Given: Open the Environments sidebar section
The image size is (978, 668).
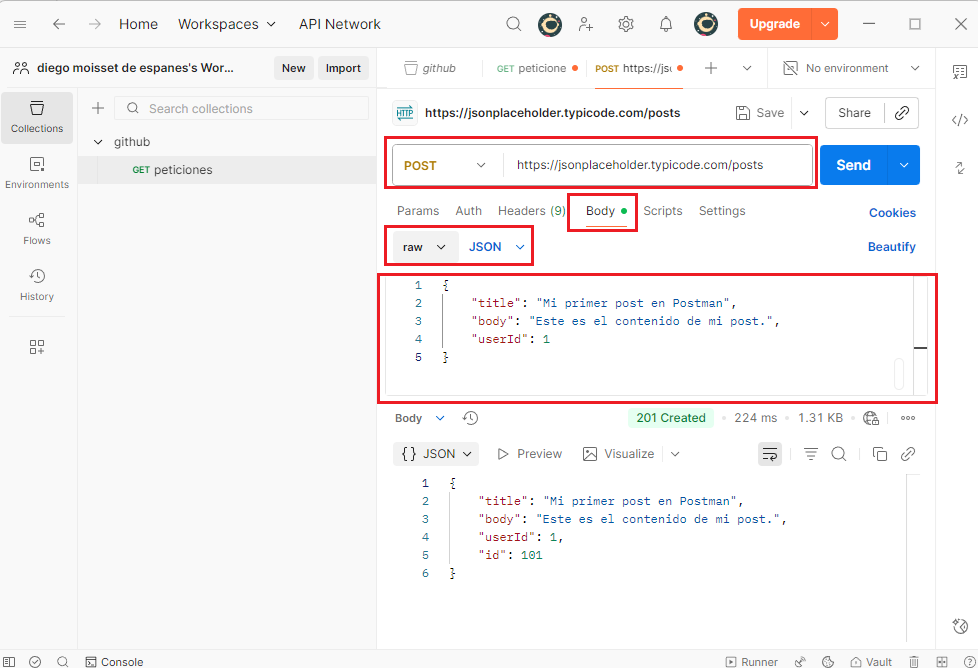Looking at the screenshot, I should tap(37, 172).
